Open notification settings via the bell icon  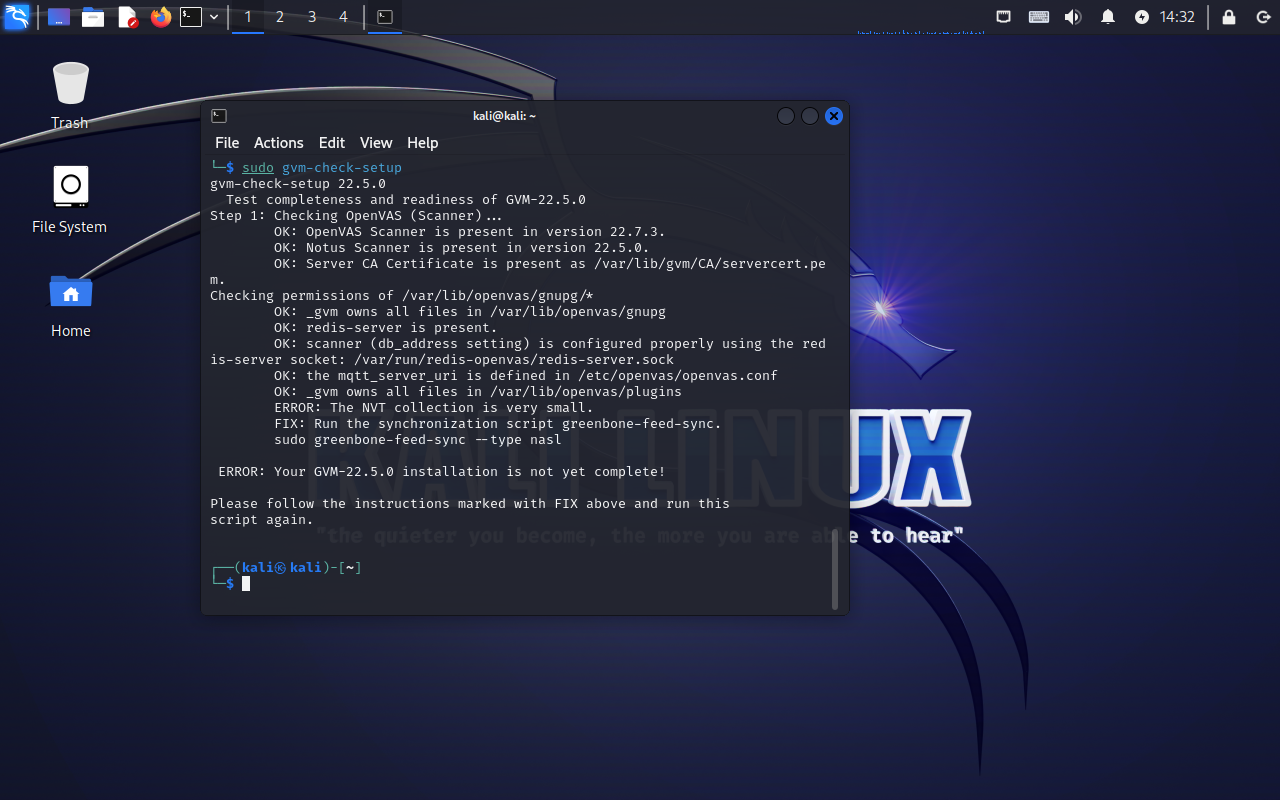(x=1107, y=16)
